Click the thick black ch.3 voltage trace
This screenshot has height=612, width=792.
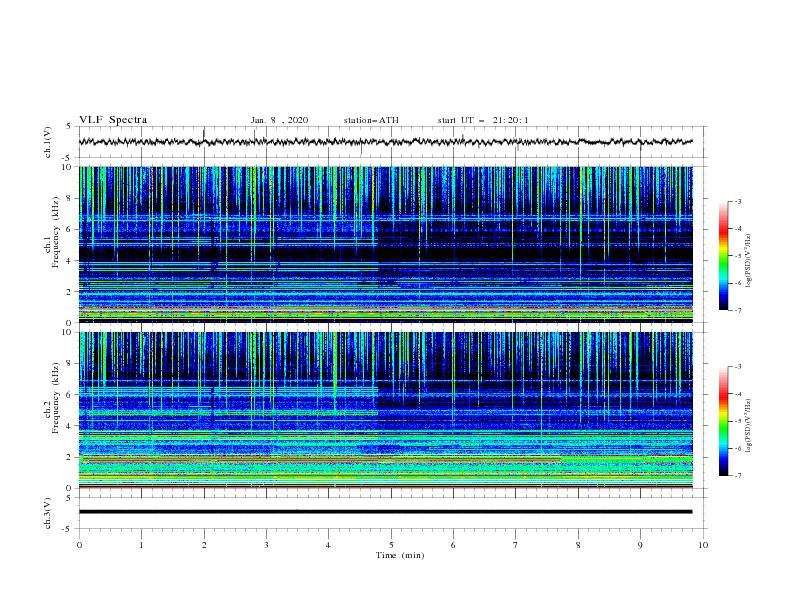pyautogui.click(x=385, y=512)
